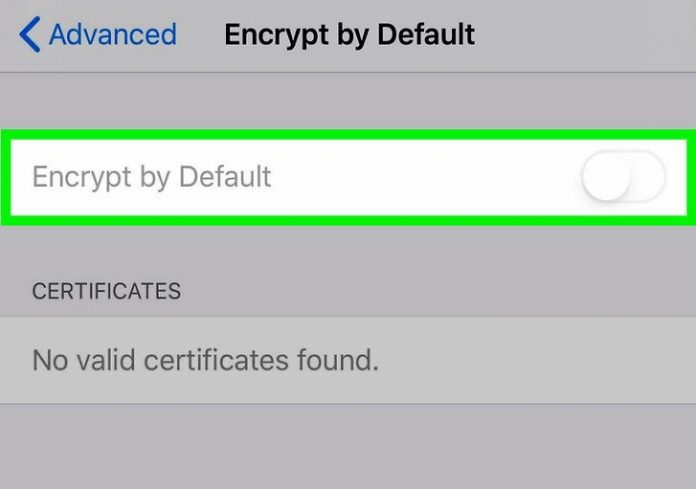Tap the blue back chevron icon

[30, 35]
